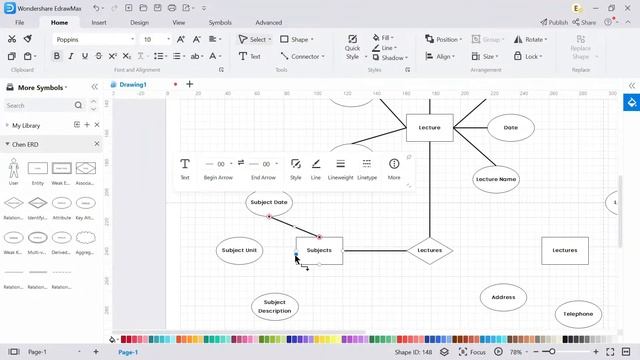Open Linetype in floating toolbar
640x360 pixels.
(367, 169)
